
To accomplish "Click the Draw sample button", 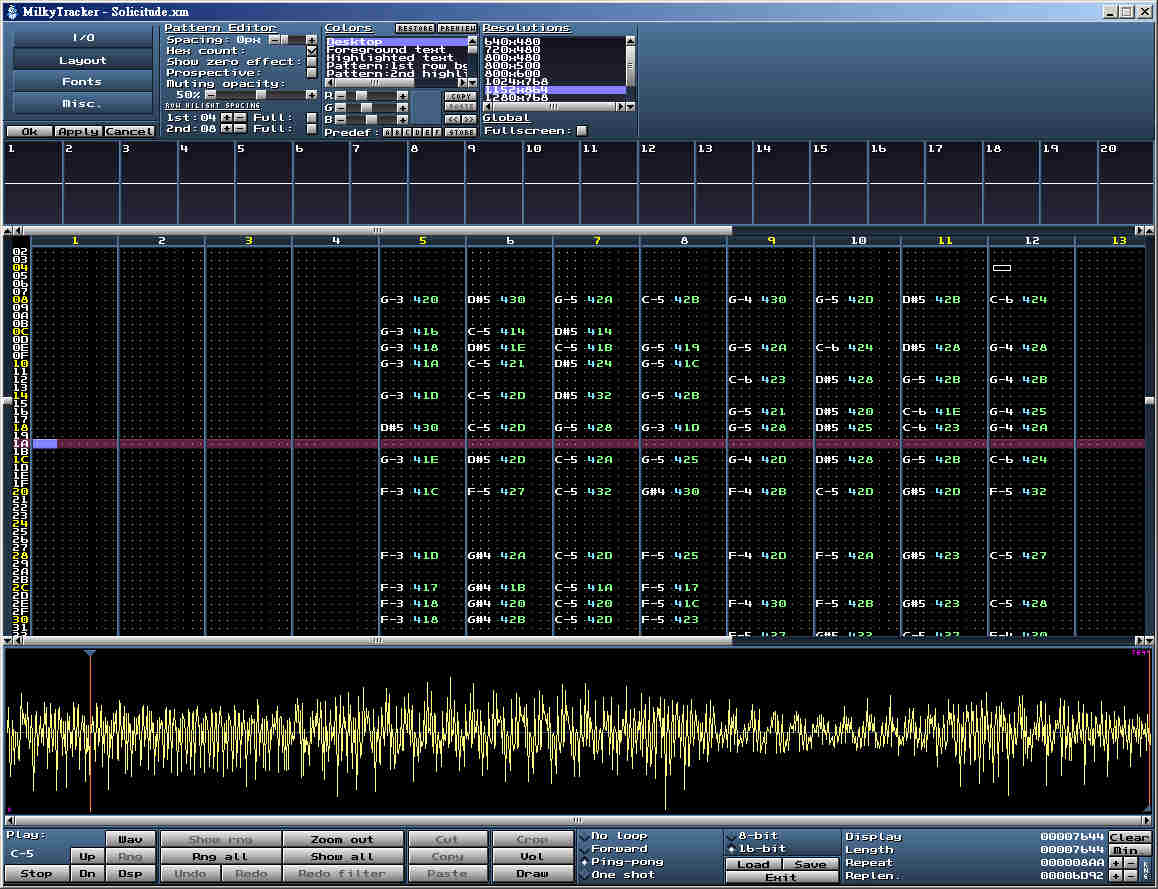I will [x=532, y=873].
